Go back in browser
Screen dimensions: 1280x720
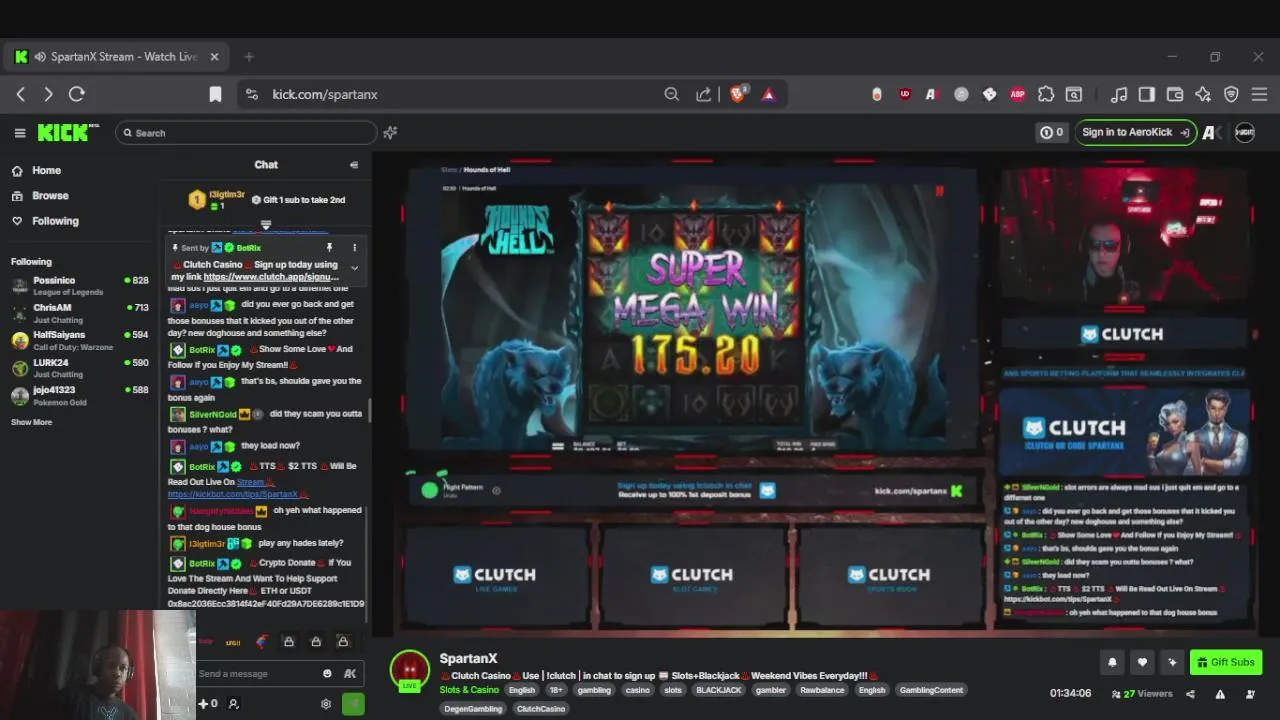coord(21,94)
